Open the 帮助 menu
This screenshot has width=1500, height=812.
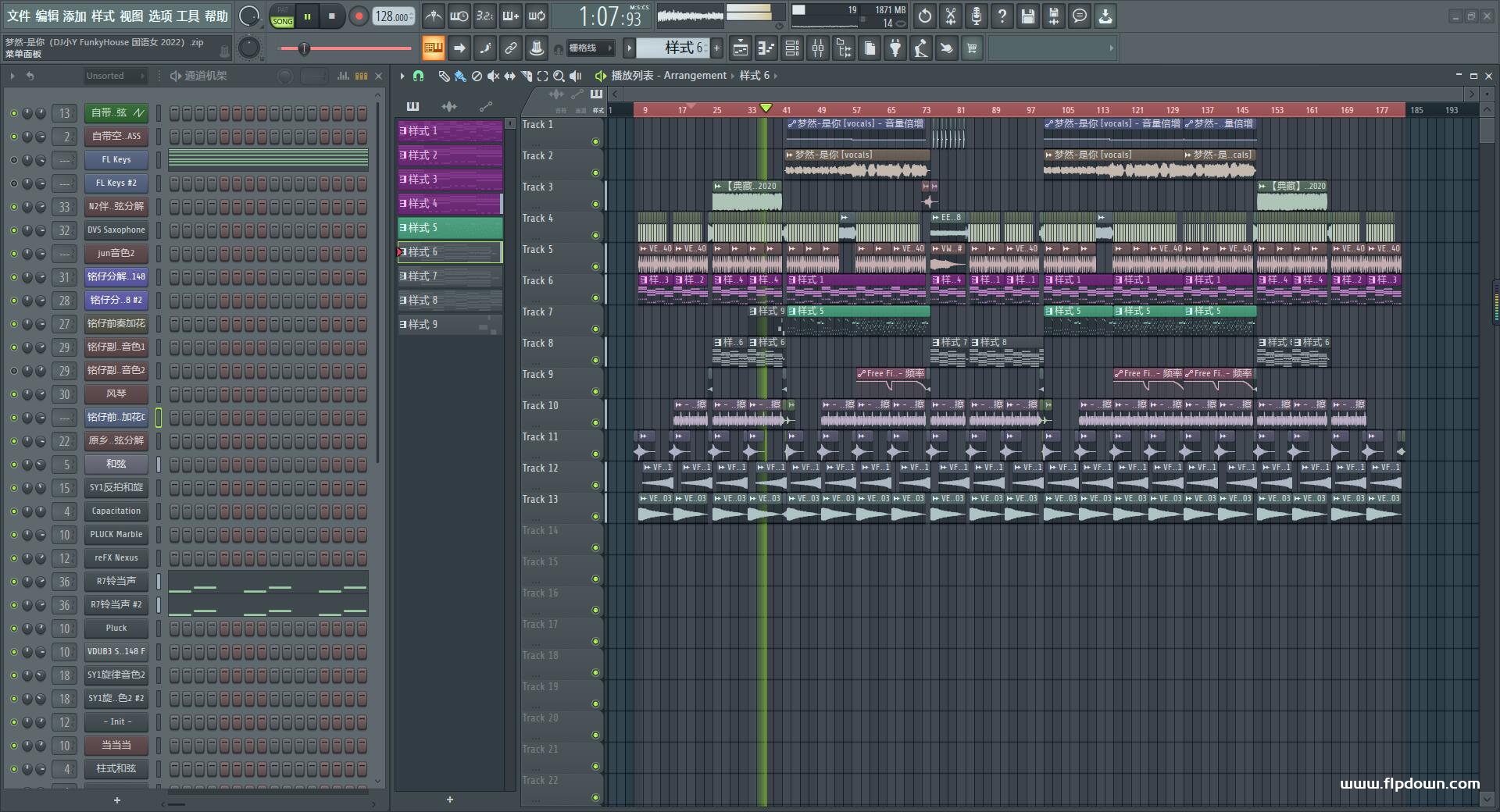216,16
